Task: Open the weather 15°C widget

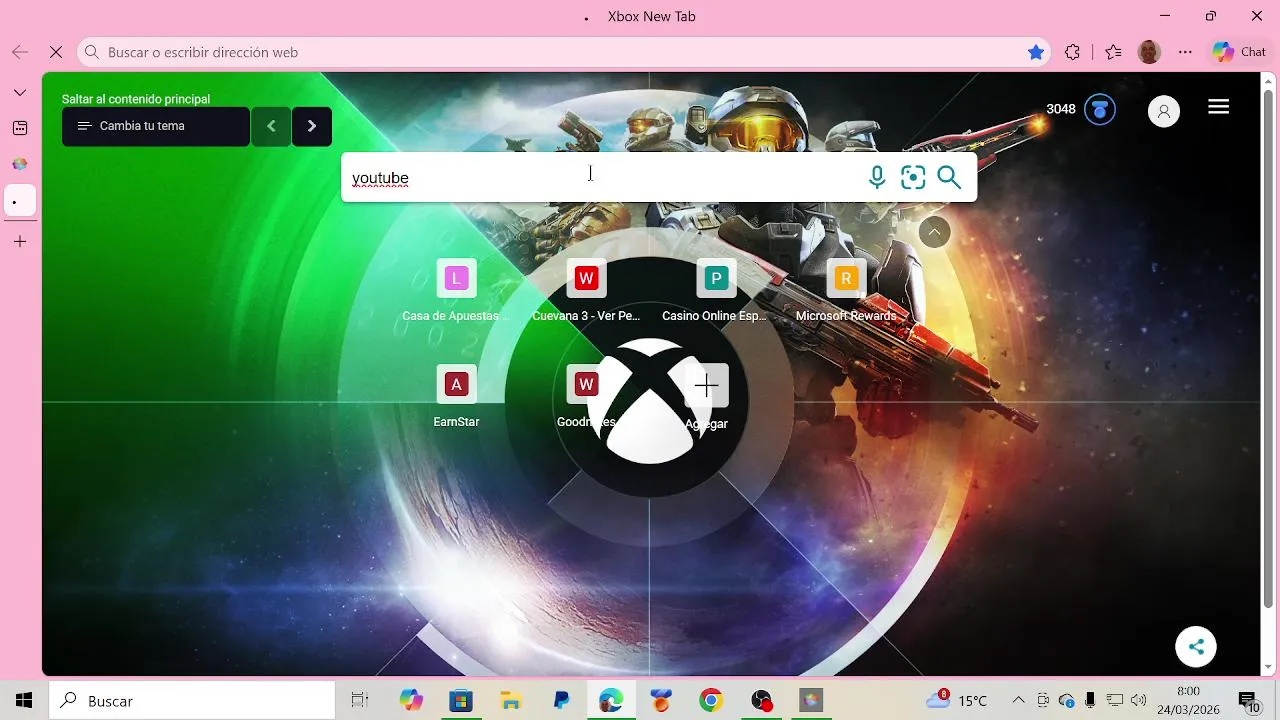Action: [957, 700]
